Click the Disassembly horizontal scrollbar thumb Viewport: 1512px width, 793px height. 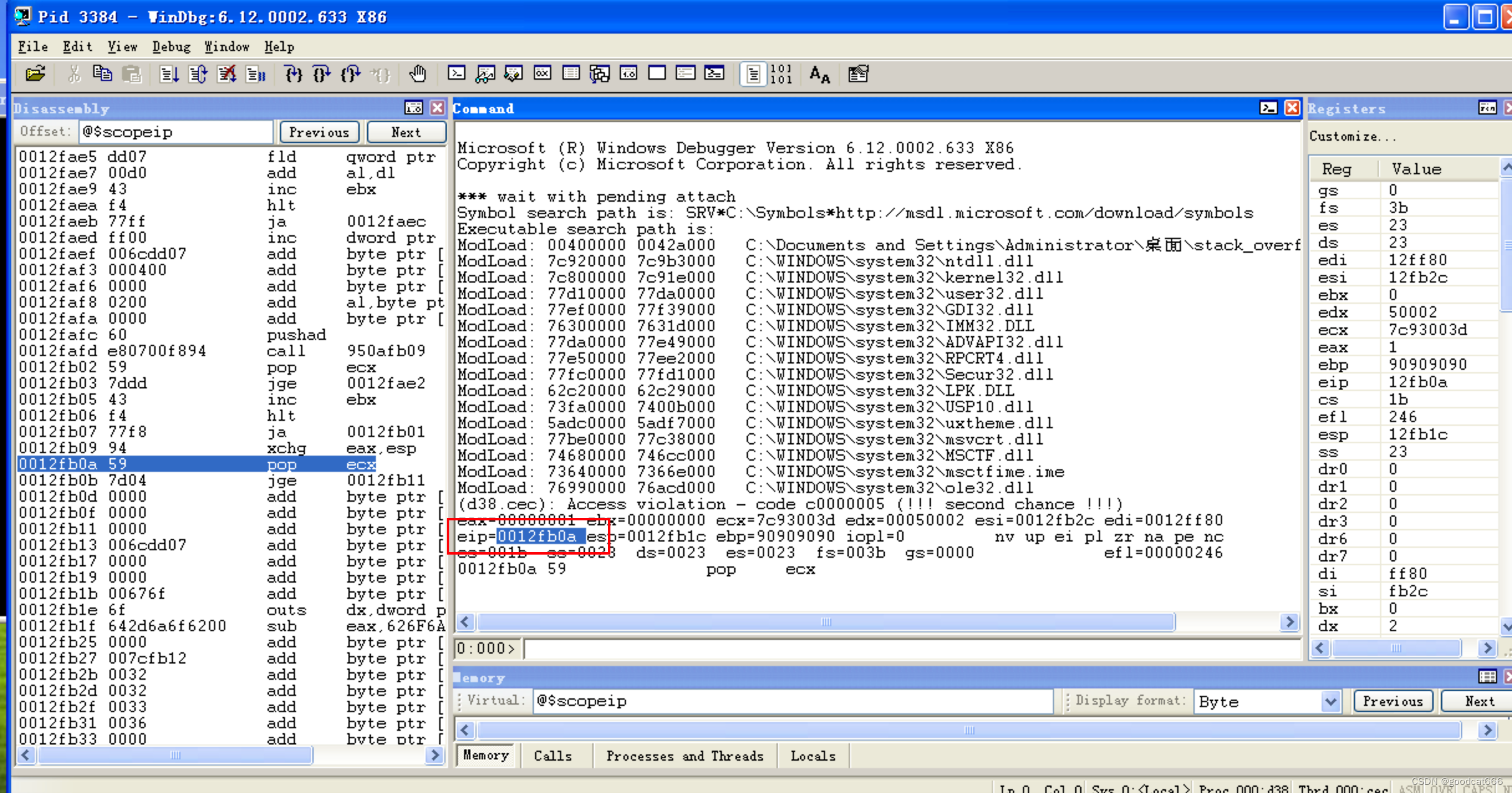pos(175,755)
